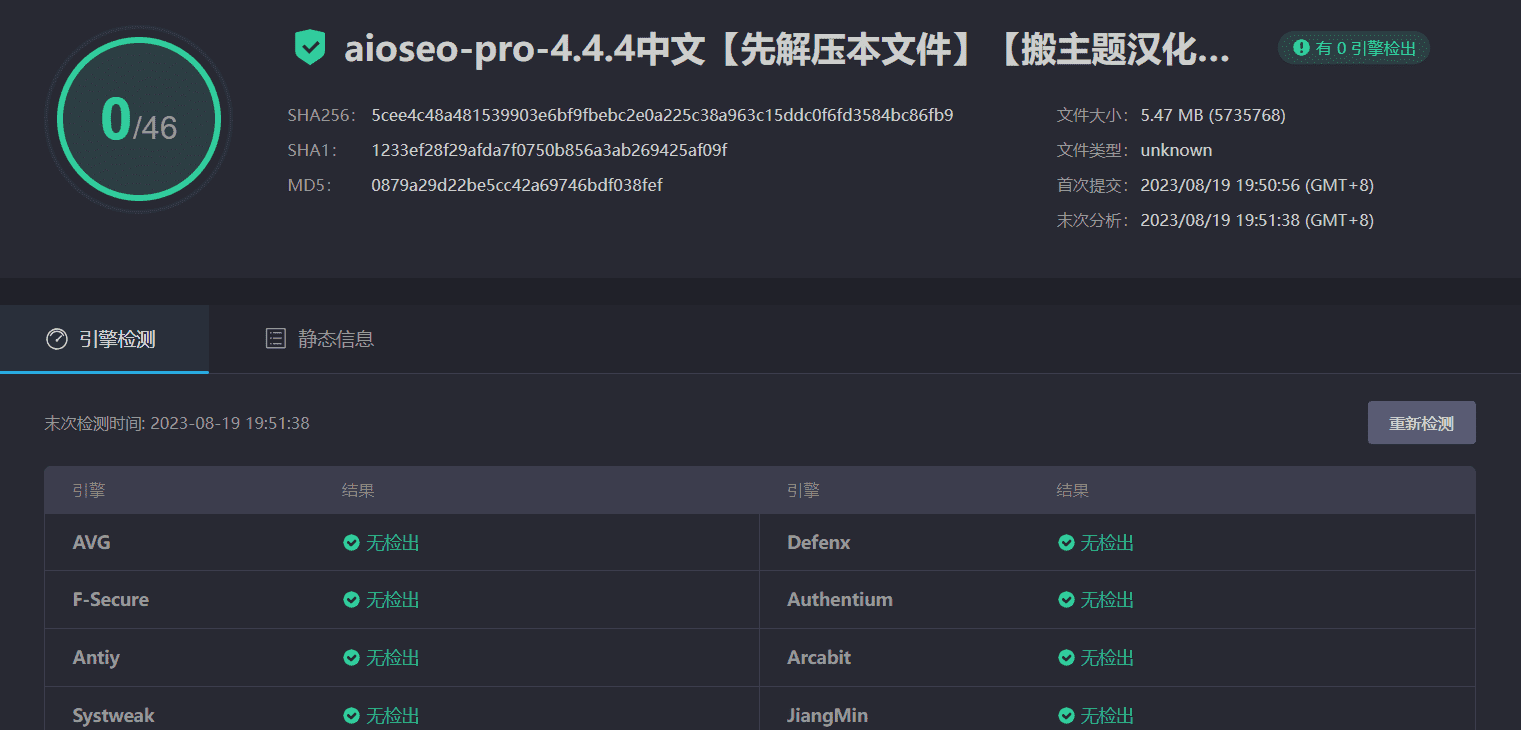The height and width of the screenshot is (730, 1521).
Task: Click the left 引擎 column header
Action: click(89, 491)
